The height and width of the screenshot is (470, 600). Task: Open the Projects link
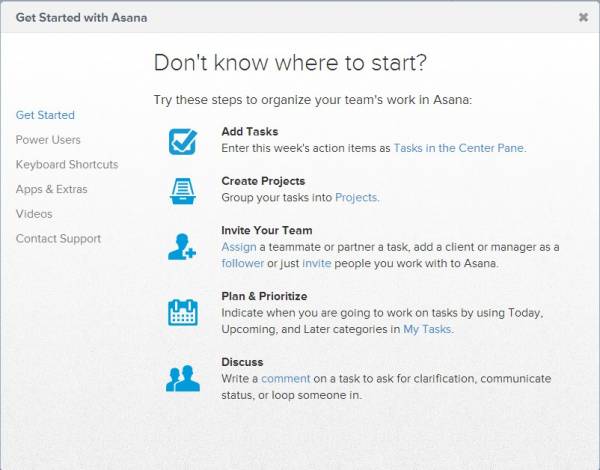tap(356, 197)
